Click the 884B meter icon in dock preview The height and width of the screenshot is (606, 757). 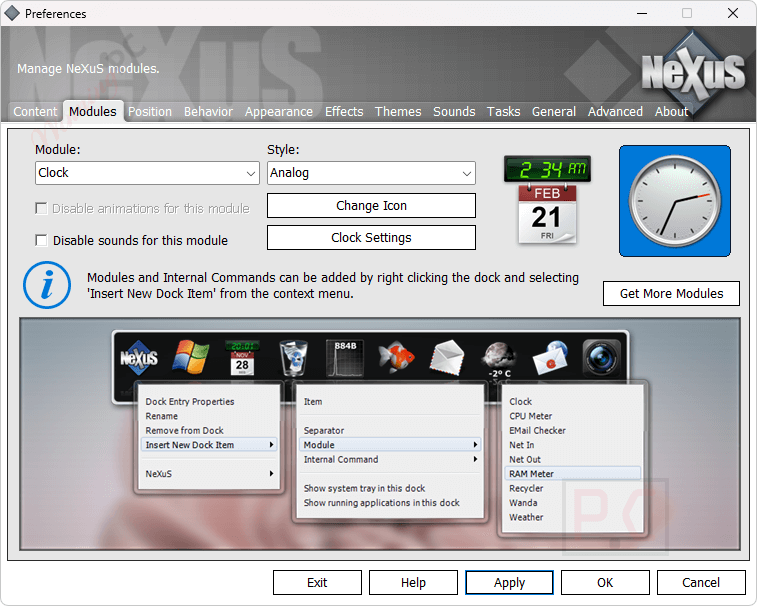tap(345, 358)
